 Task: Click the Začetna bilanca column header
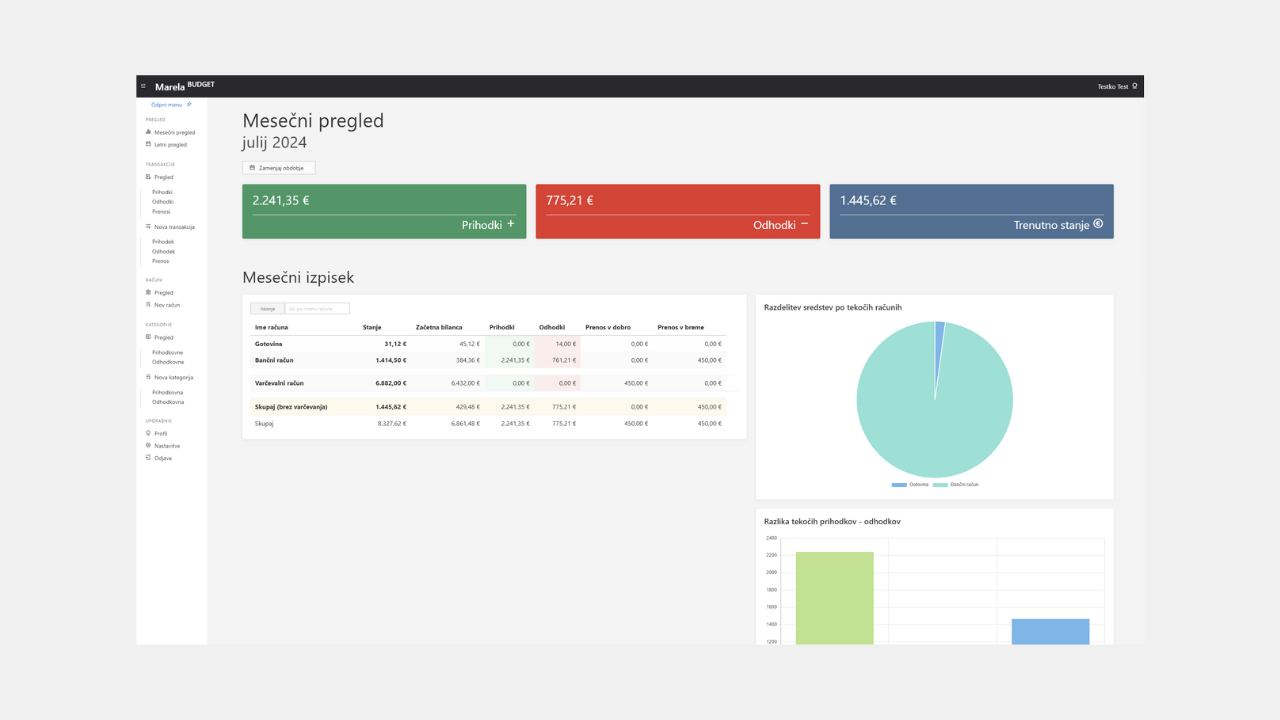(439, 327)
